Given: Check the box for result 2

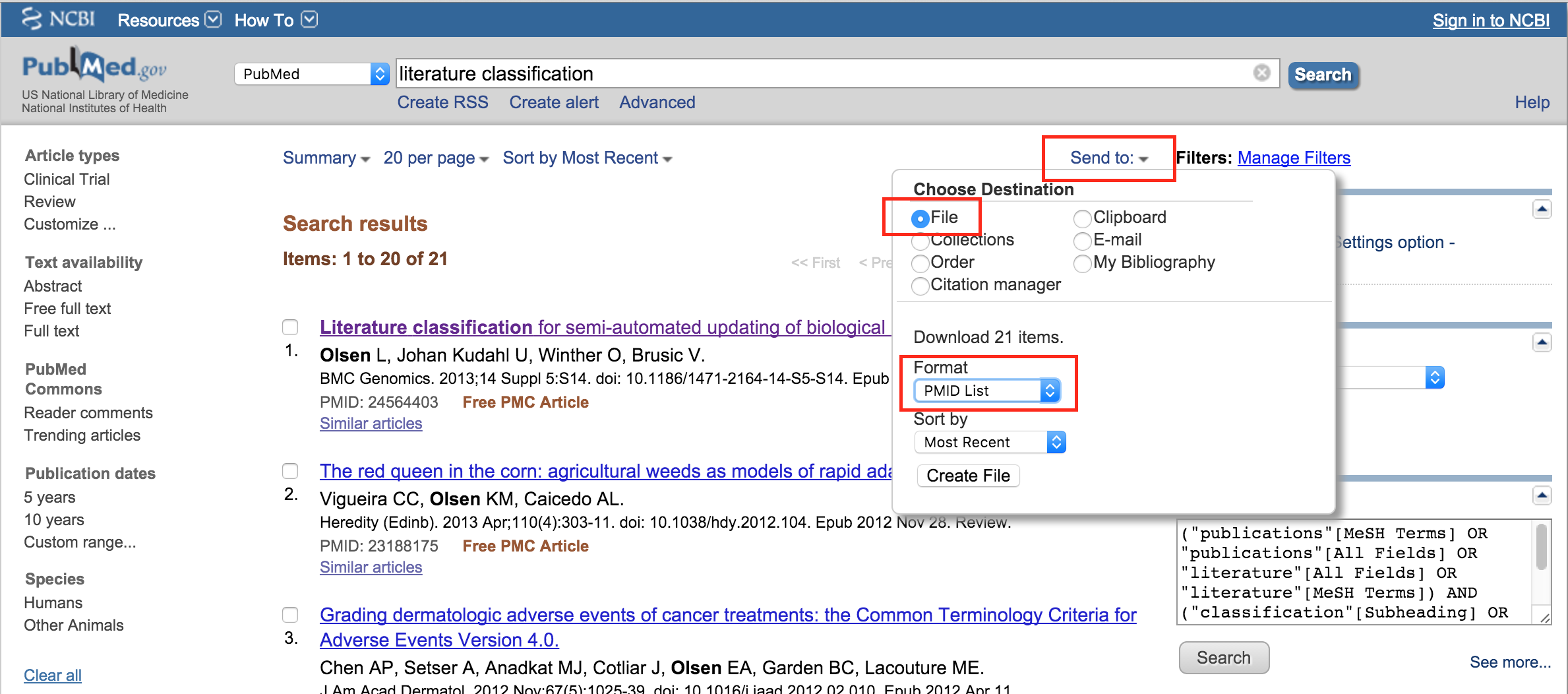Looking at the screenshot, I should click(x=290, y=471).
